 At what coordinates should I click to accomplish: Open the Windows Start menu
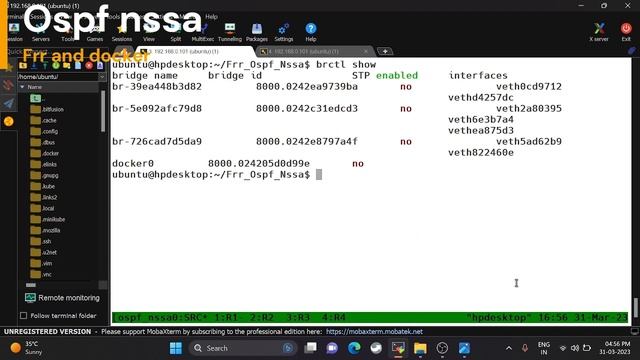176,348
